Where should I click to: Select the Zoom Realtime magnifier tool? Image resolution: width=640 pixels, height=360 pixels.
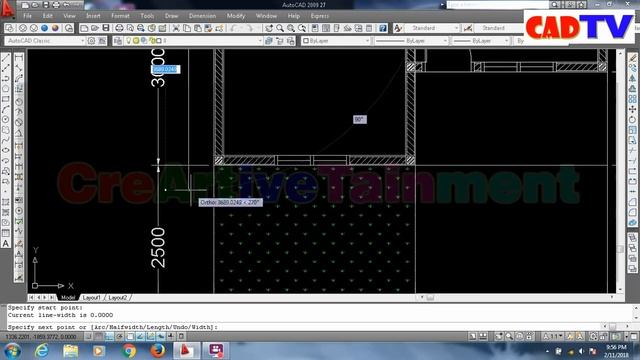pyautogui.click(x=280, y=28)
